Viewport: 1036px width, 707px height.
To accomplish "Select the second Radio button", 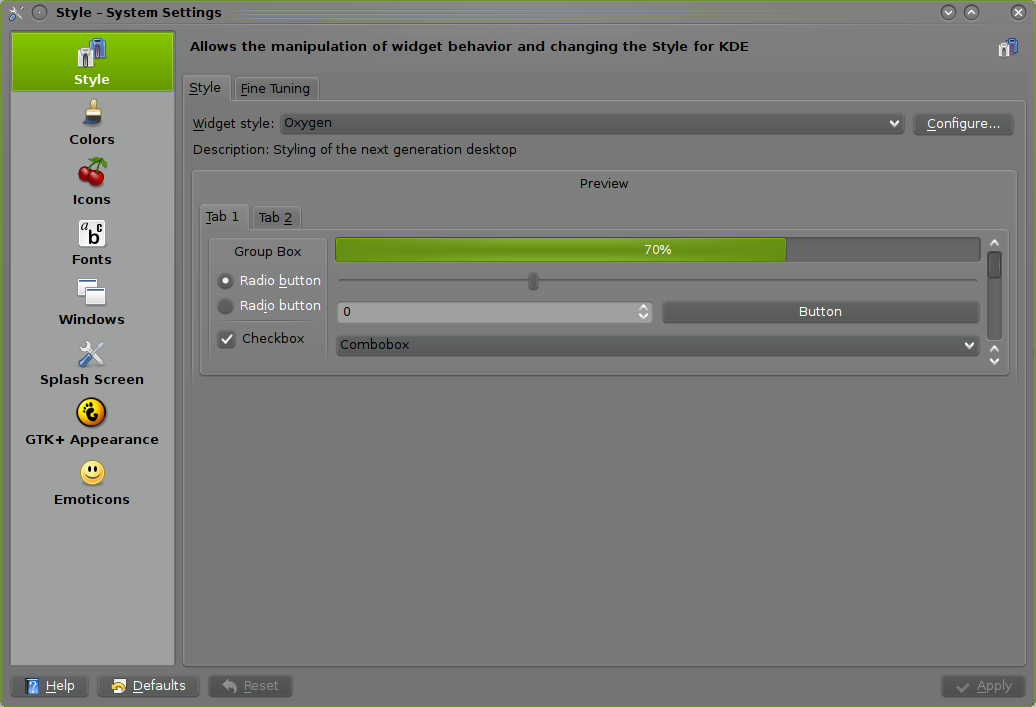I will 226,306.
